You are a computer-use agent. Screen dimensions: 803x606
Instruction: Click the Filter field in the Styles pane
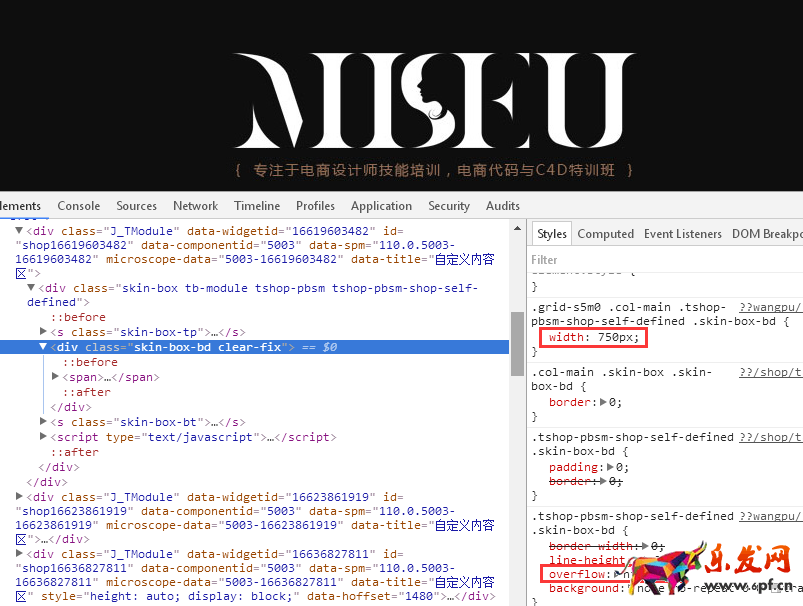click(660, 260)
